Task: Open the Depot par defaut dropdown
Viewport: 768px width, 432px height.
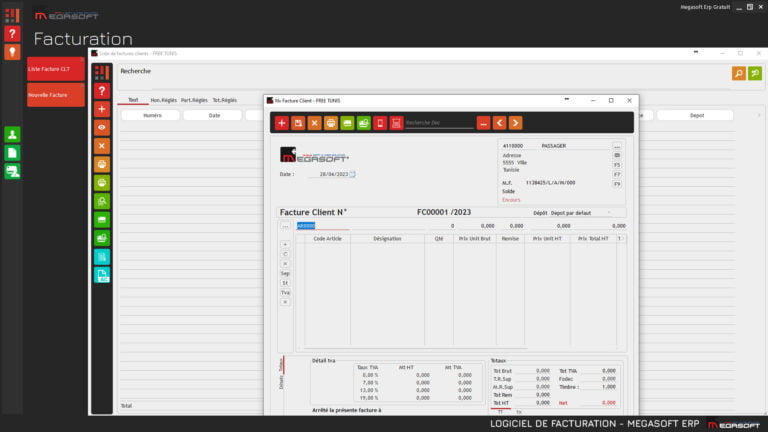Action: click(x=580, y=213)
